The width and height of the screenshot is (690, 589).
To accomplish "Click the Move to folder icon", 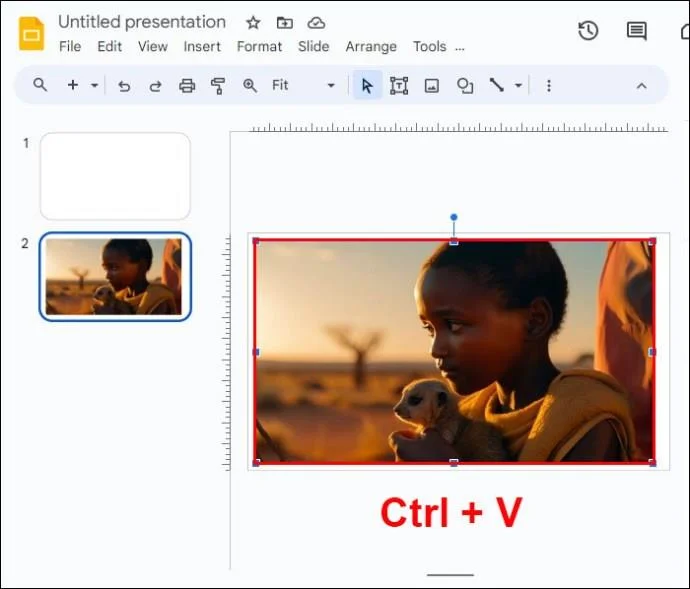I will point(285,22).
